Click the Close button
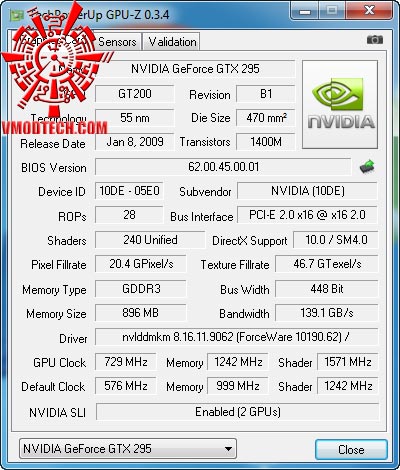This screenshot has width=400, height=470. [x=351, y=450]
